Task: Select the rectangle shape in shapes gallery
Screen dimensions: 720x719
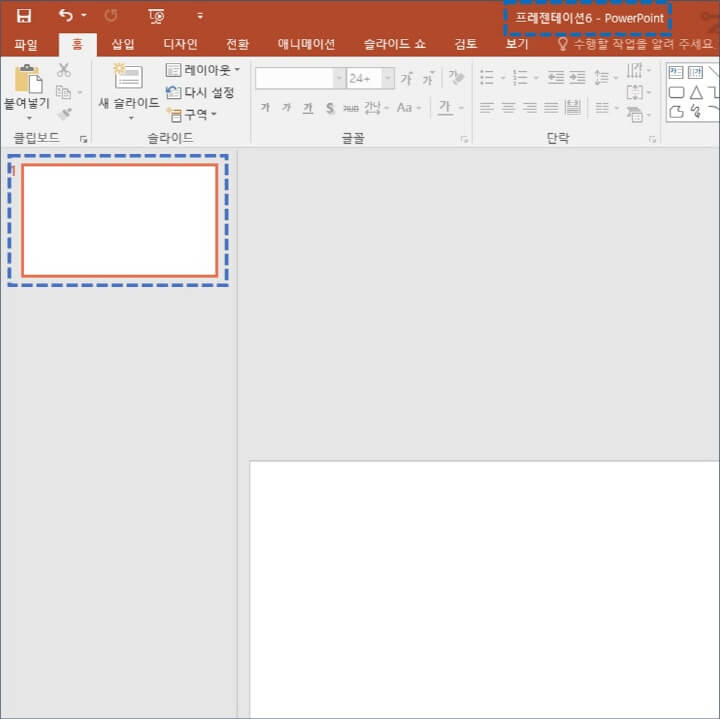Action: click(x=676, y=92)
